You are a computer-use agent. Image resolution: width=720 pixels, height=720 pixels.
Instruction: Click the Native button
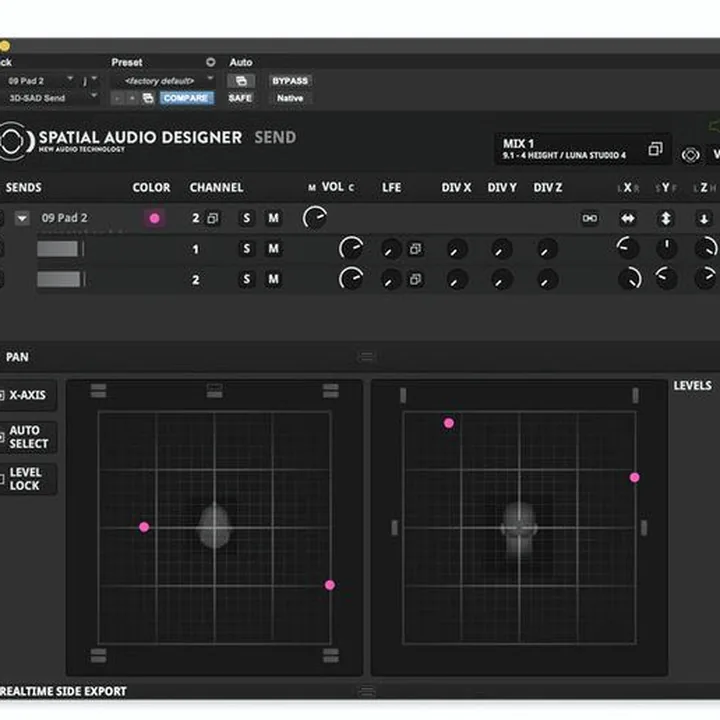(x=290, y=98)
